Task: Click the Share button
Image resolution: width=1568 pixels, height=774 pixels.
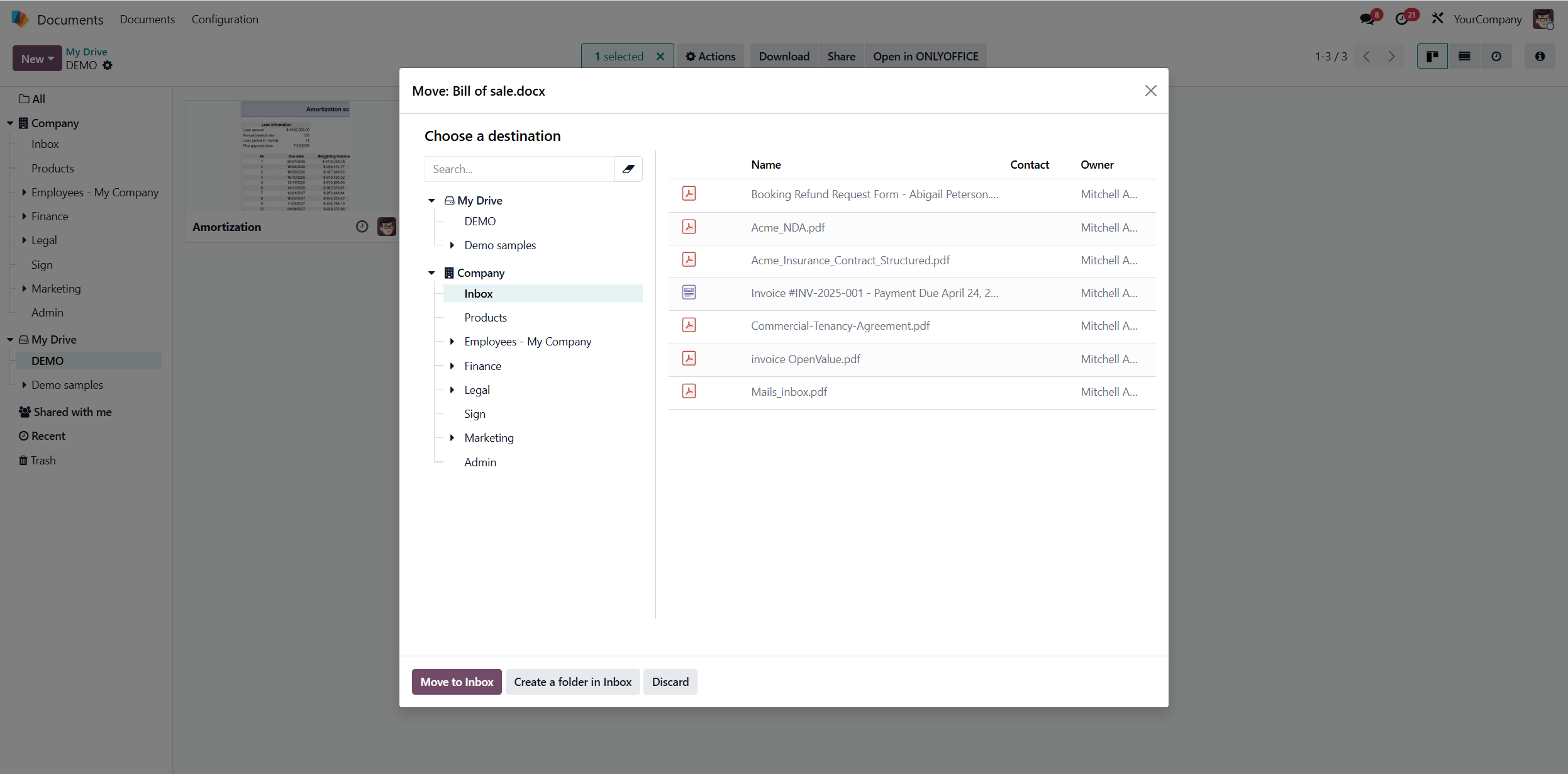Action: pos(841,56)
